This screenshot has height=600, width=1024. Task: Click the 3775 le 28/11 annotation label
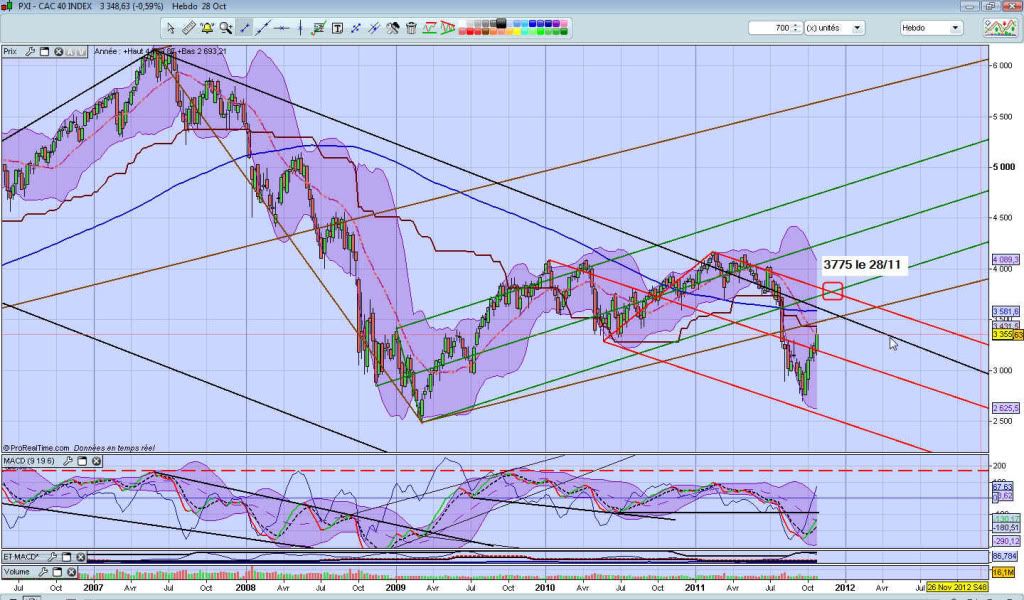pyautogui.click(x=860, y=265)
